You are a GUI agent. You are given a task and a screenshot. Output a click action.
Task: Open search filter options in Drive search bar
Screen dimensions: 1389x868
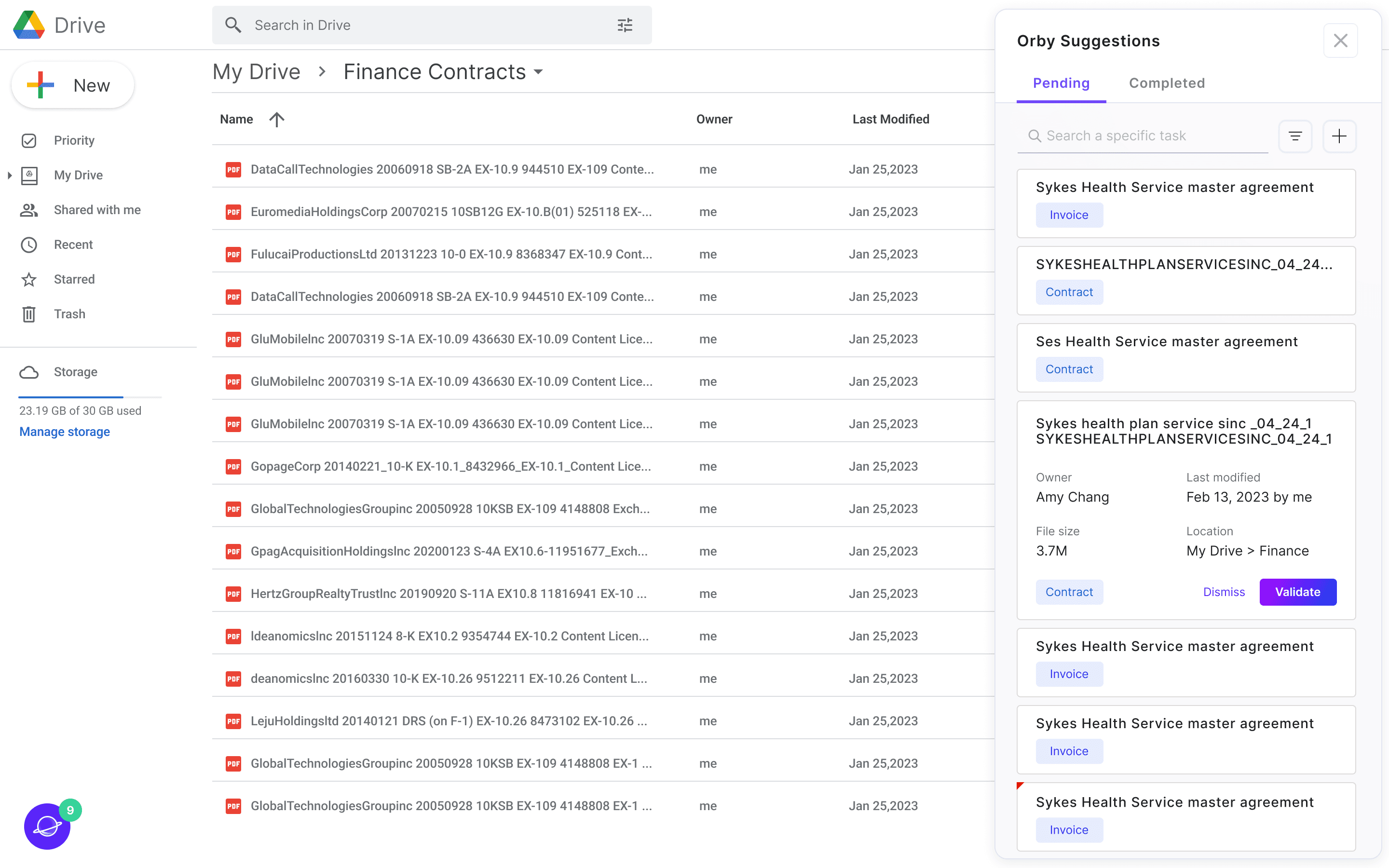[x=625, y=25]
